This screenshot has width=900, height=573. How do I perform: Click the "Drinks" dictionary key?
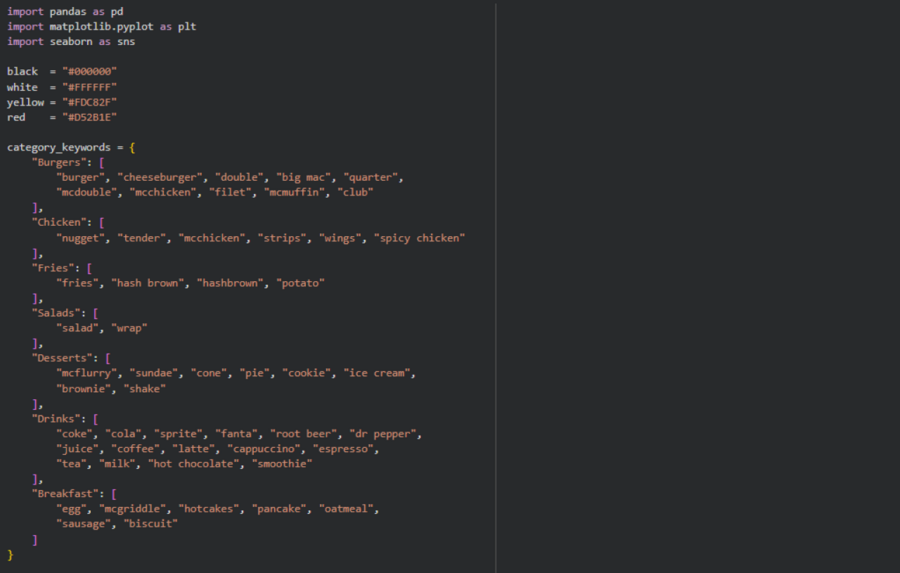pos(56,418)
